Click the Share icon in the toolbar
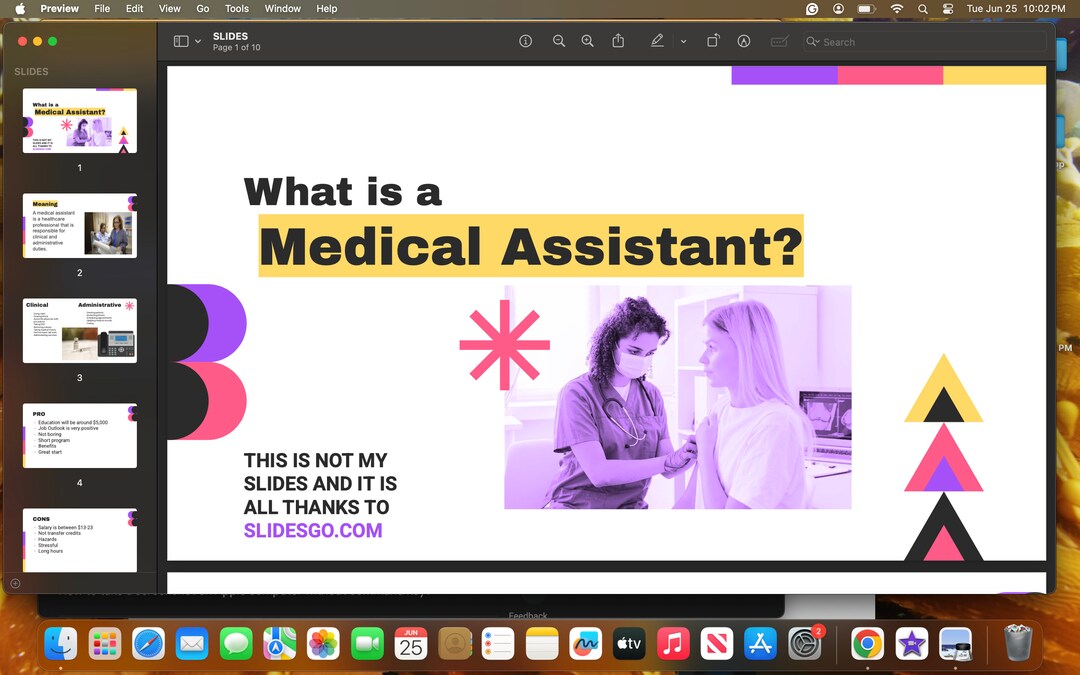 (x=618, y=41)
